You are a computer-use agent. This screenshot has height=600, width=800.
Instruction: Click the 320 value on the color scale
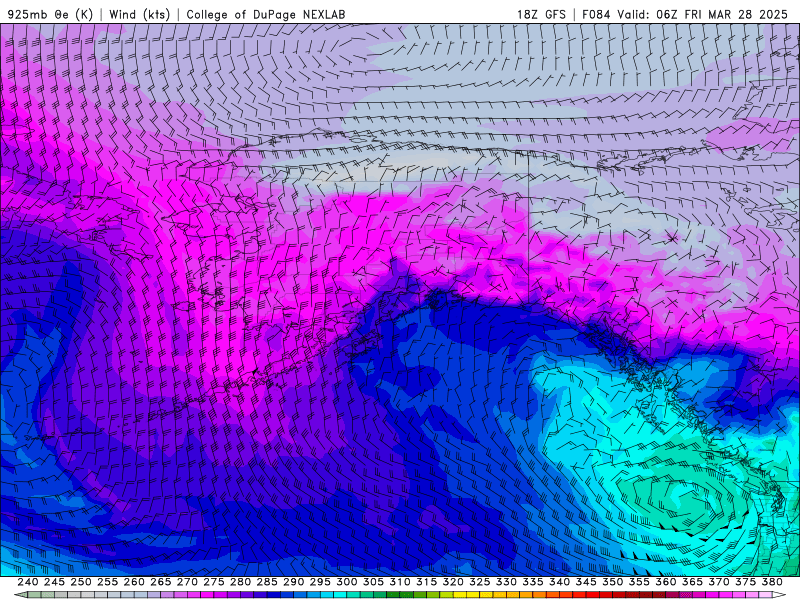(453, 582)
